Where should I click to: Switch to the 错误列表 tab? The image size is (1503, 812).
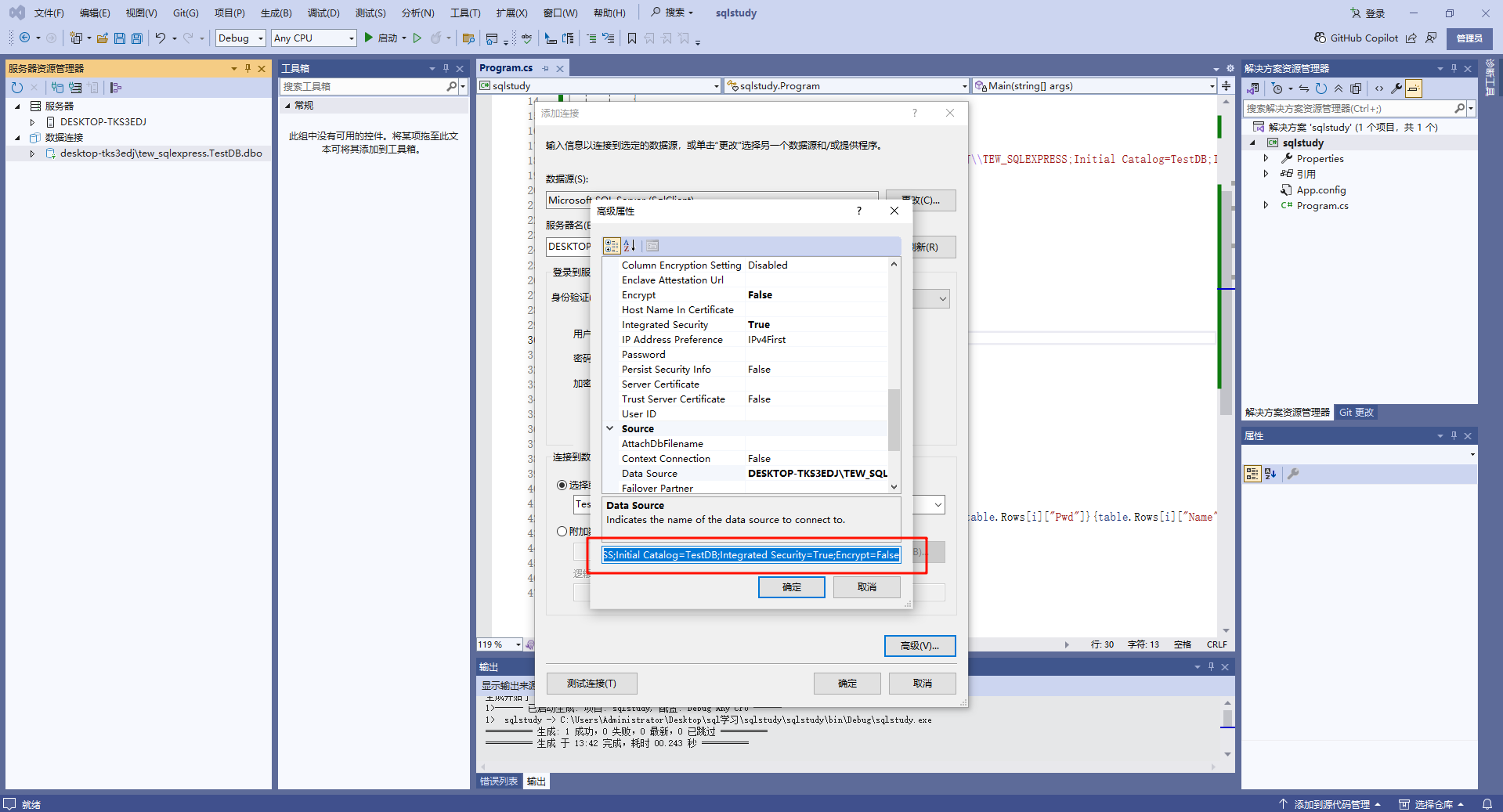pos(499,781)
